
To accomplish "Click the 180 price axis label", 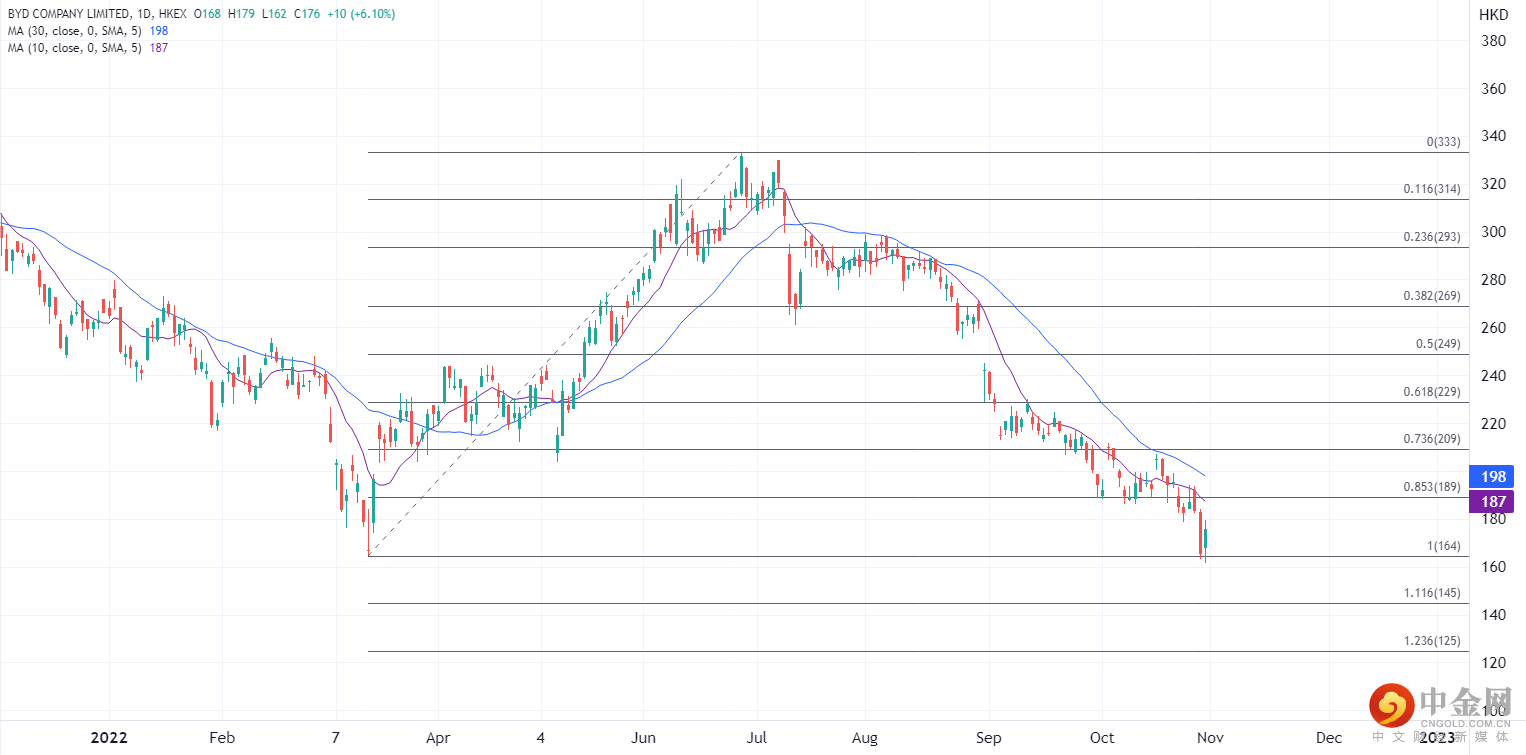I will pyautogui.click(x=1494, y=519).
